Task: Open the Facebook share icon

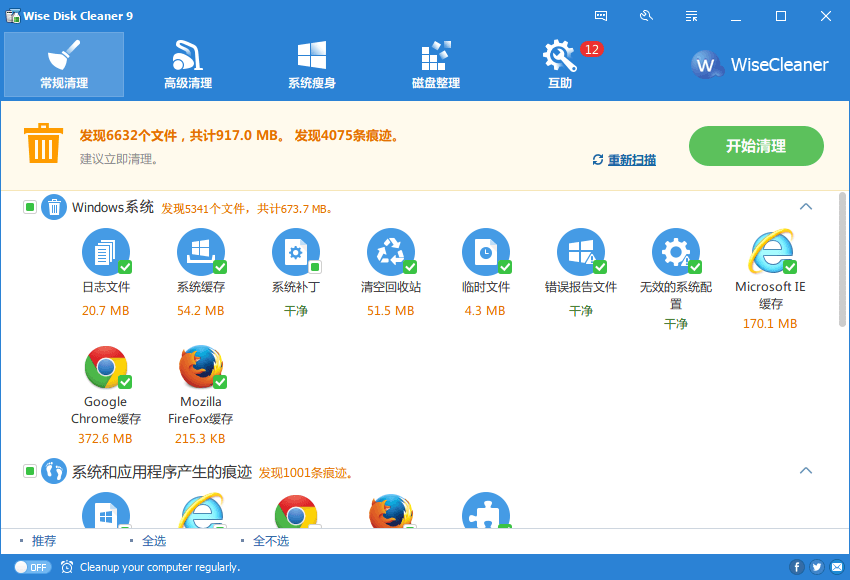Action: pyautogui.click(x=796, y=567)
